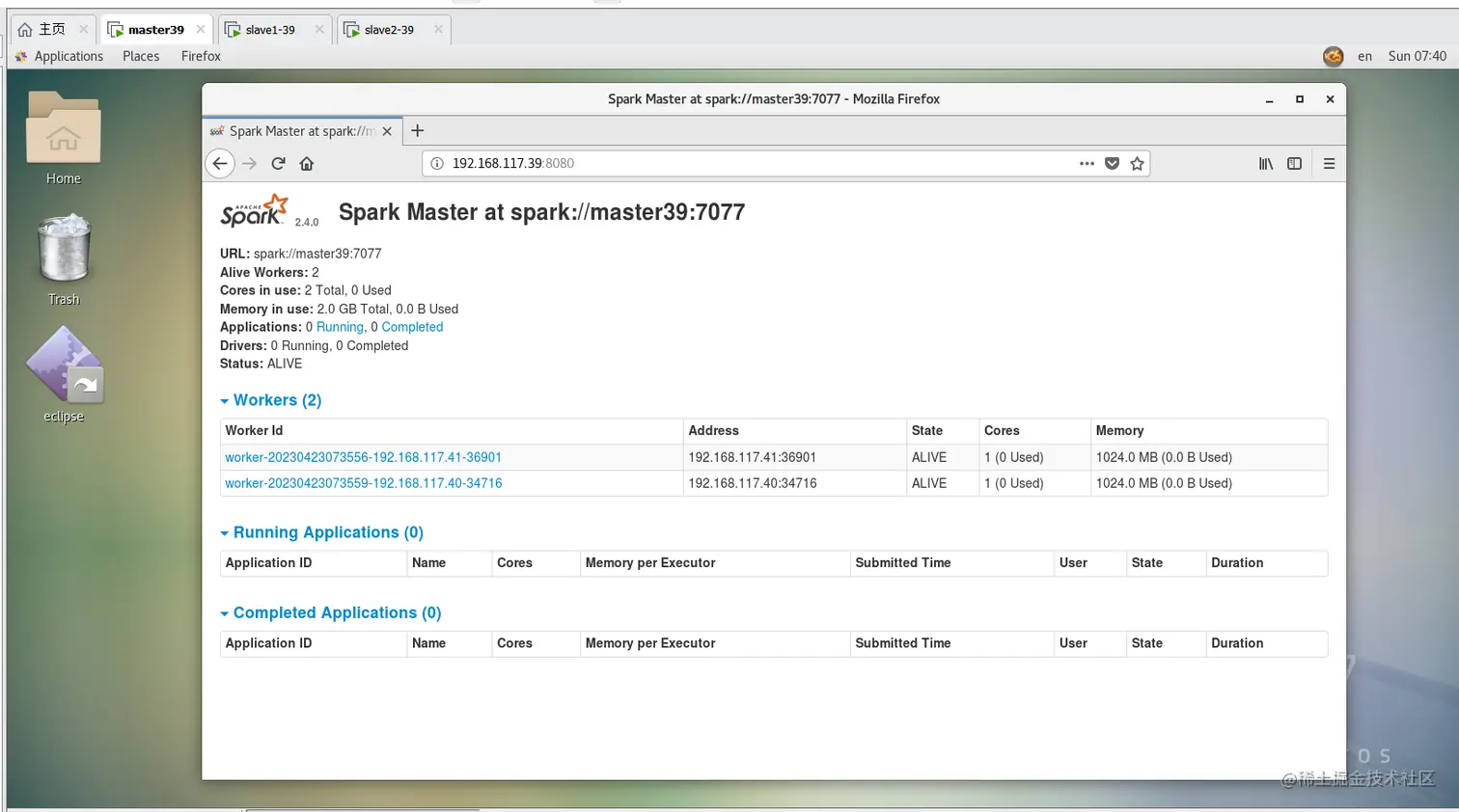Viewport: 1459px width, 812px height.
Task: Open a new Firefox tab
Action: 418,131
